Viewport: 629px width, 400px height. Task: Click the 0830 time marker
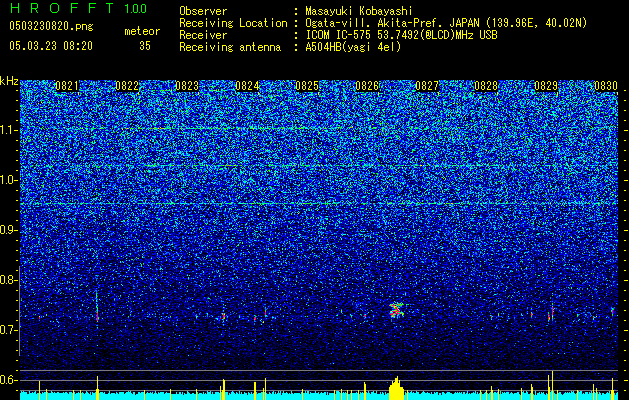click(x=606, y=86)
